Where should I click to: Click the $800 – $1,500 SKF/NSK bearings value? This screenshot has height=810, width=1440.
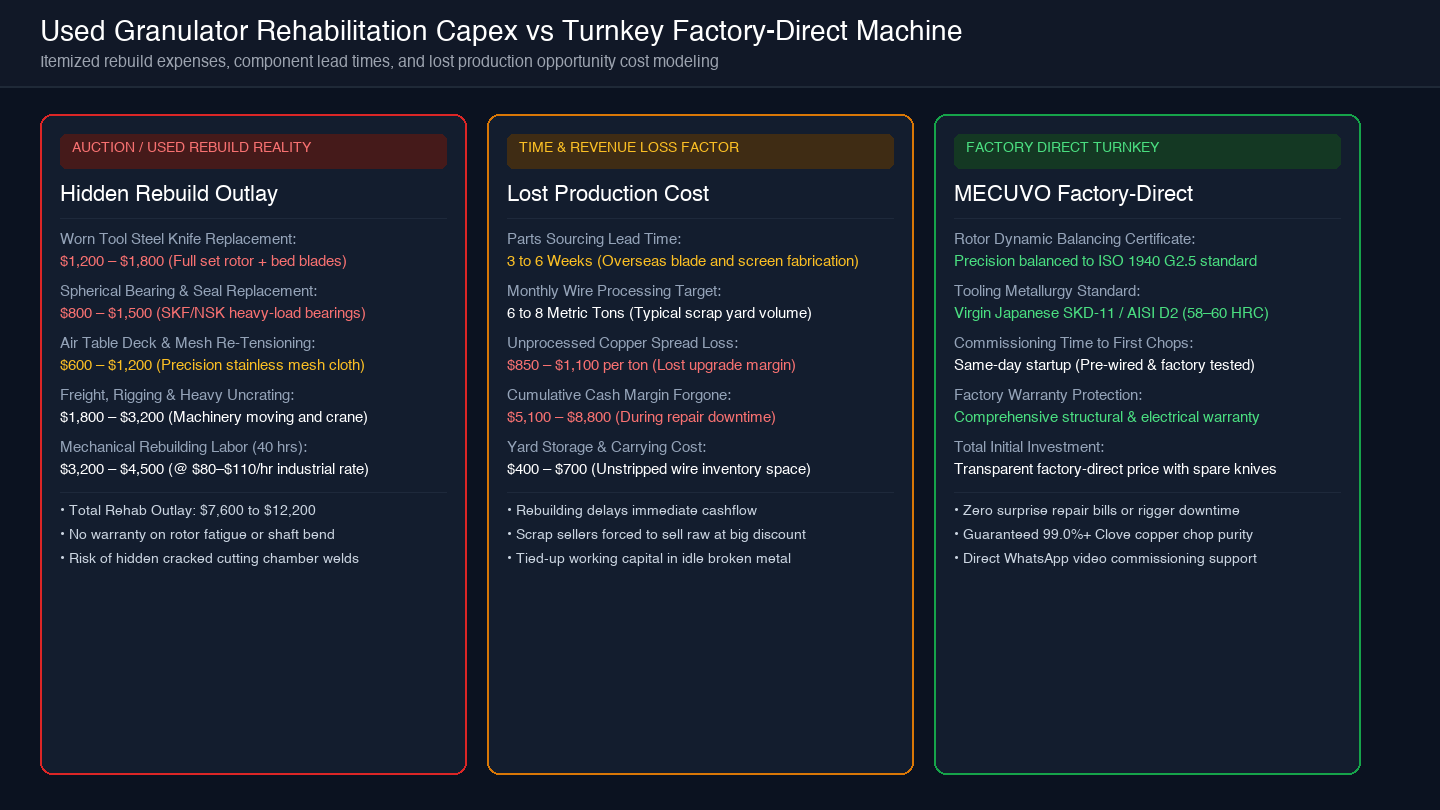point(213,313)
